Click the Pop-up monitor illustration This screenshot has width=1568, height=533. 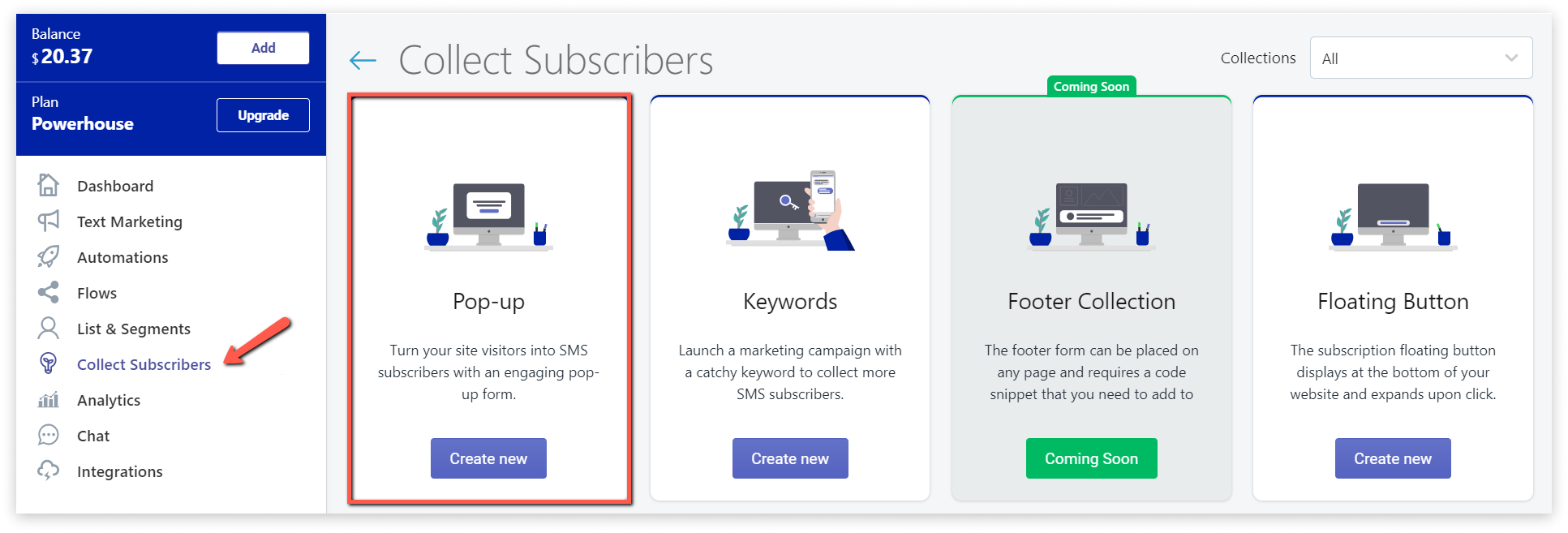(489, 217)
